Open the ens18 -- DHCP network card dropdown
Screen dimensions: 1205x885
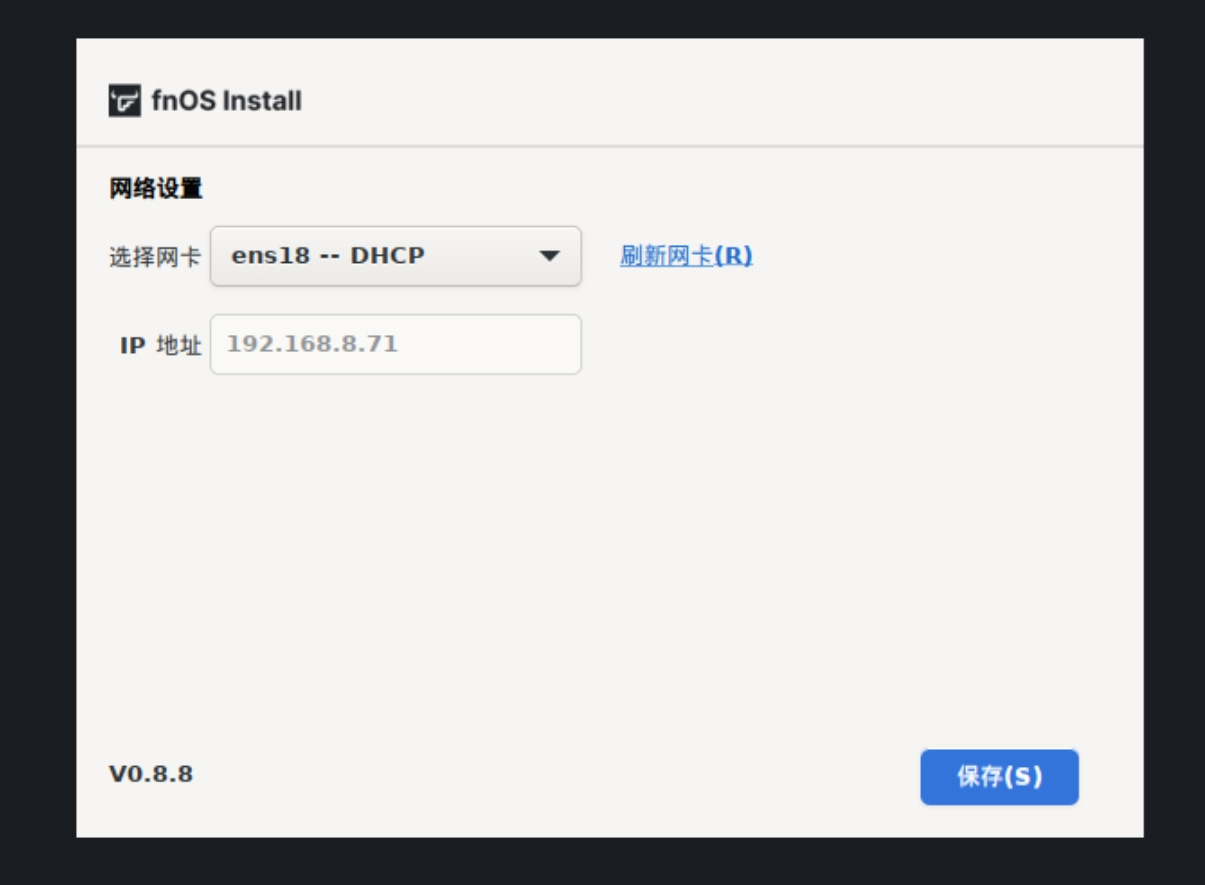(x=396, y=256)
